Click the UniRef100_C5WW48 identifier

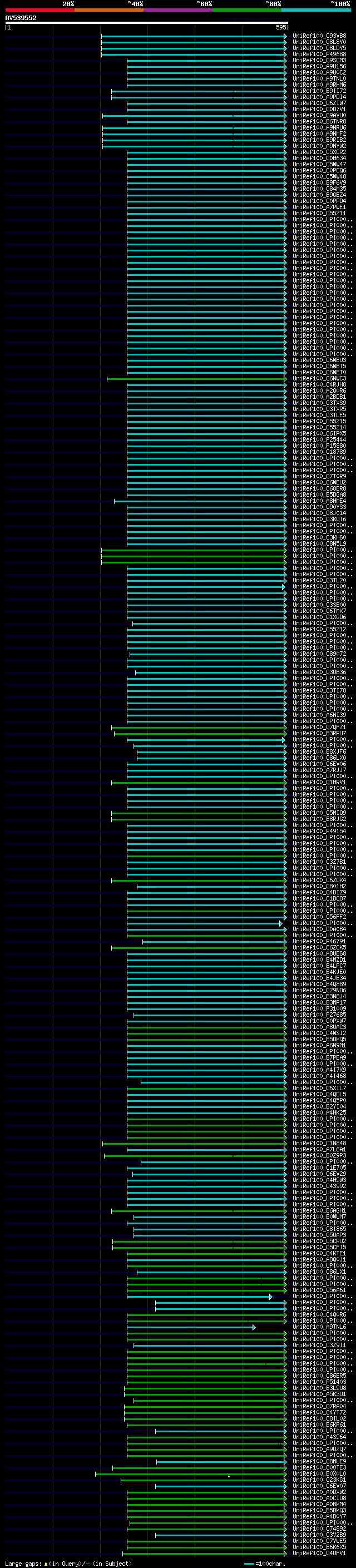pyautogui.click(x=319, y=176)
